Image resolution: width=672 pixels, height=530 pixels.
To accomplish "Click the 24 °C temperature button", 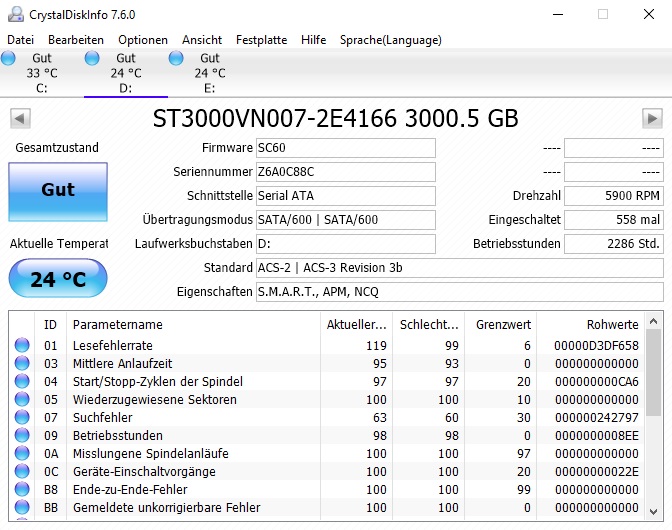I will click(58, 278).
